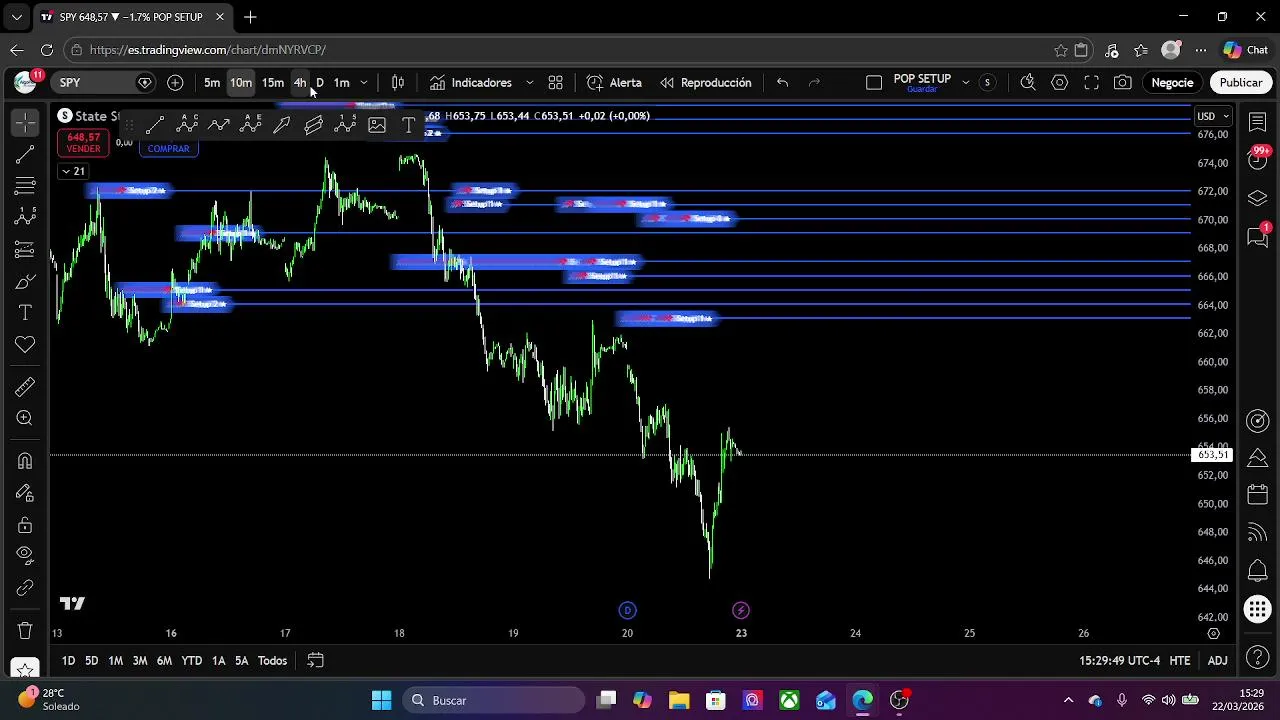The height and width of the screenshot is (720, 1280).
Task: Toggle hide all drawings eye icon
Action: [x=25, y=555]
